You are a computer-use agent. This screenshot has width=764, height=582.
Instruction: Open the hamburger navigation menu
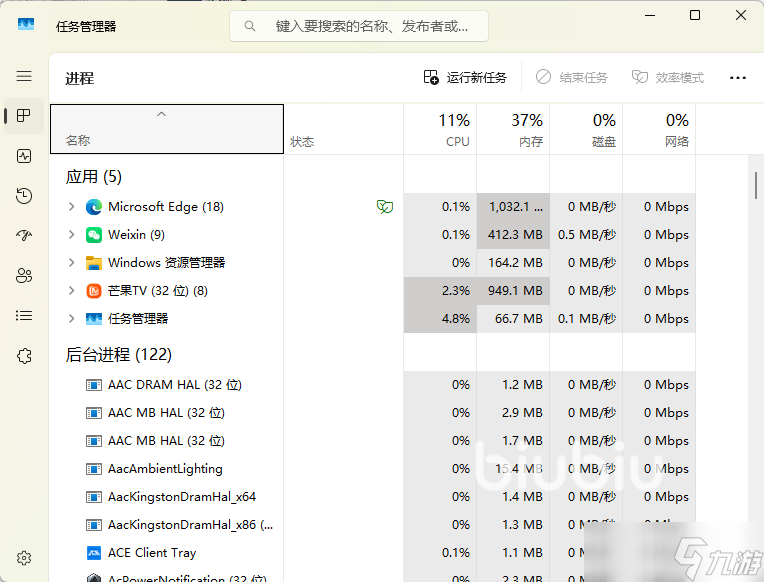pos(24,76)
